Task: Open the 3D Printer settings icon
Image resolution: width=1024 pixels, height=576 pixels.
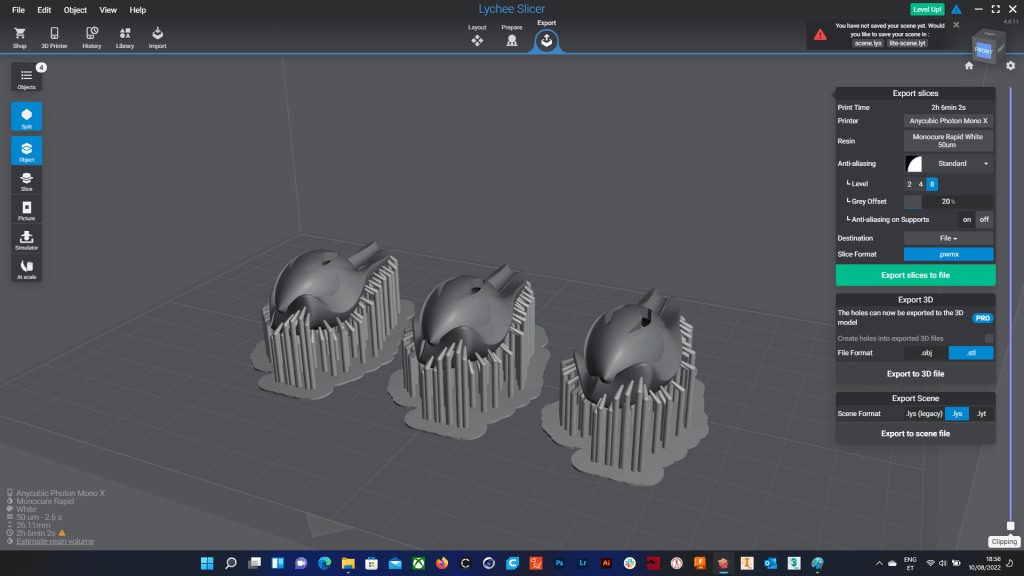Action: click(x=54, y=37)
